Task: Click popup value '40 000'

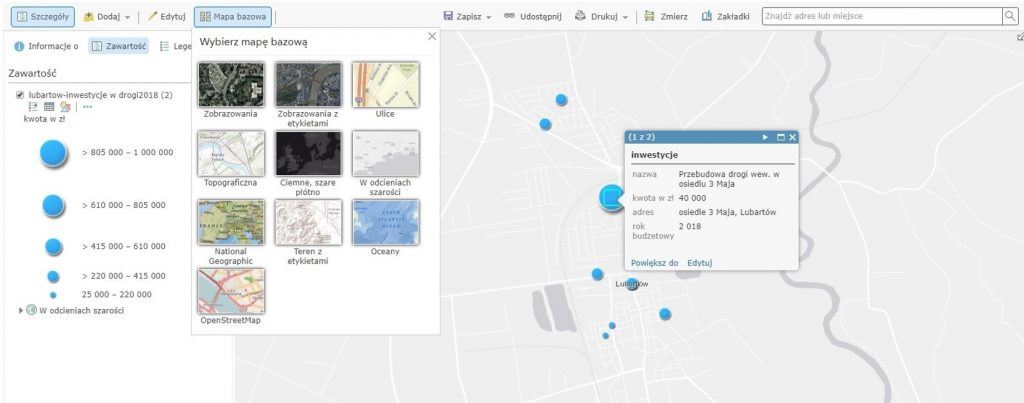Action: pyautogui.click(x=692, y=198)
